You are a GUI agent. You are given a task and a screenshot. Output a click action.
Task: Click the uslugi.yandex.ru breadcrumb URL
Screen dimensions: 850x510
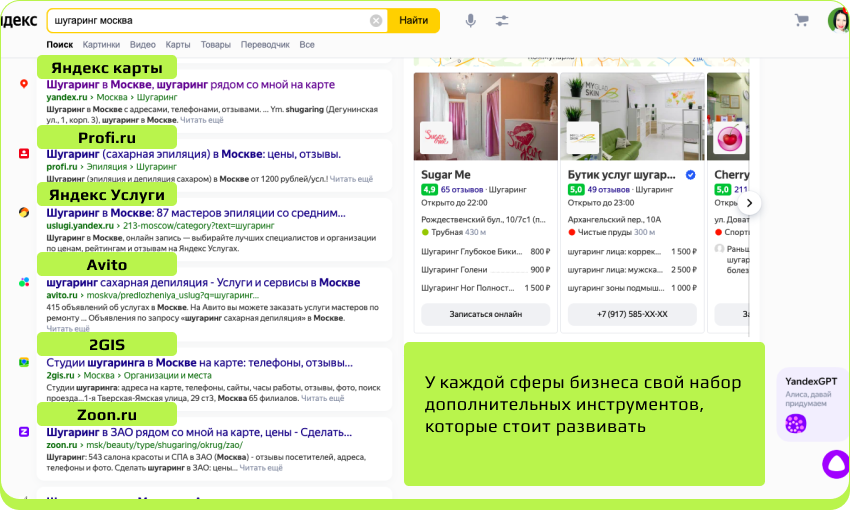(160, 225)
